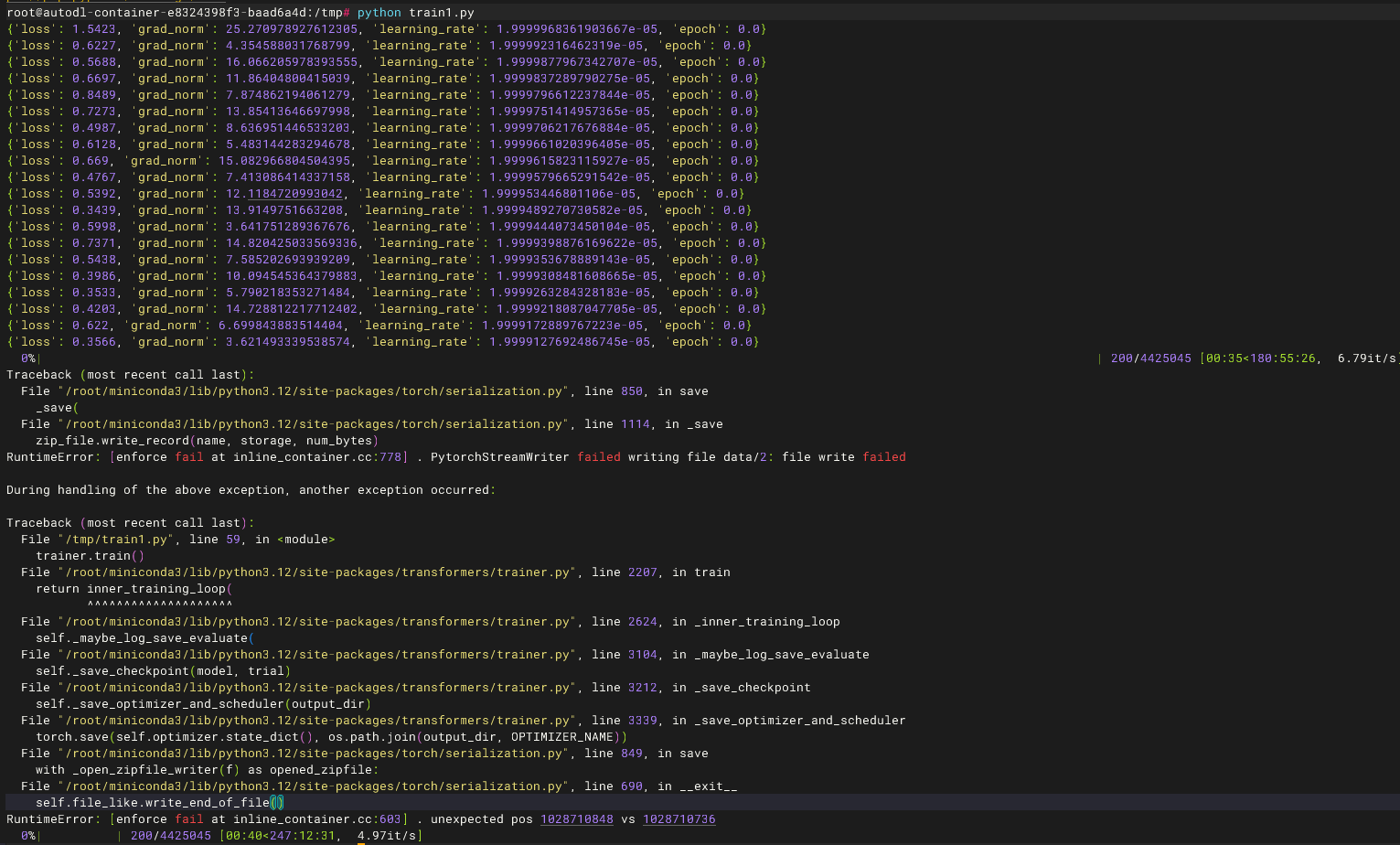Click 'inline_container.cc:603' error location

[317, 819]
